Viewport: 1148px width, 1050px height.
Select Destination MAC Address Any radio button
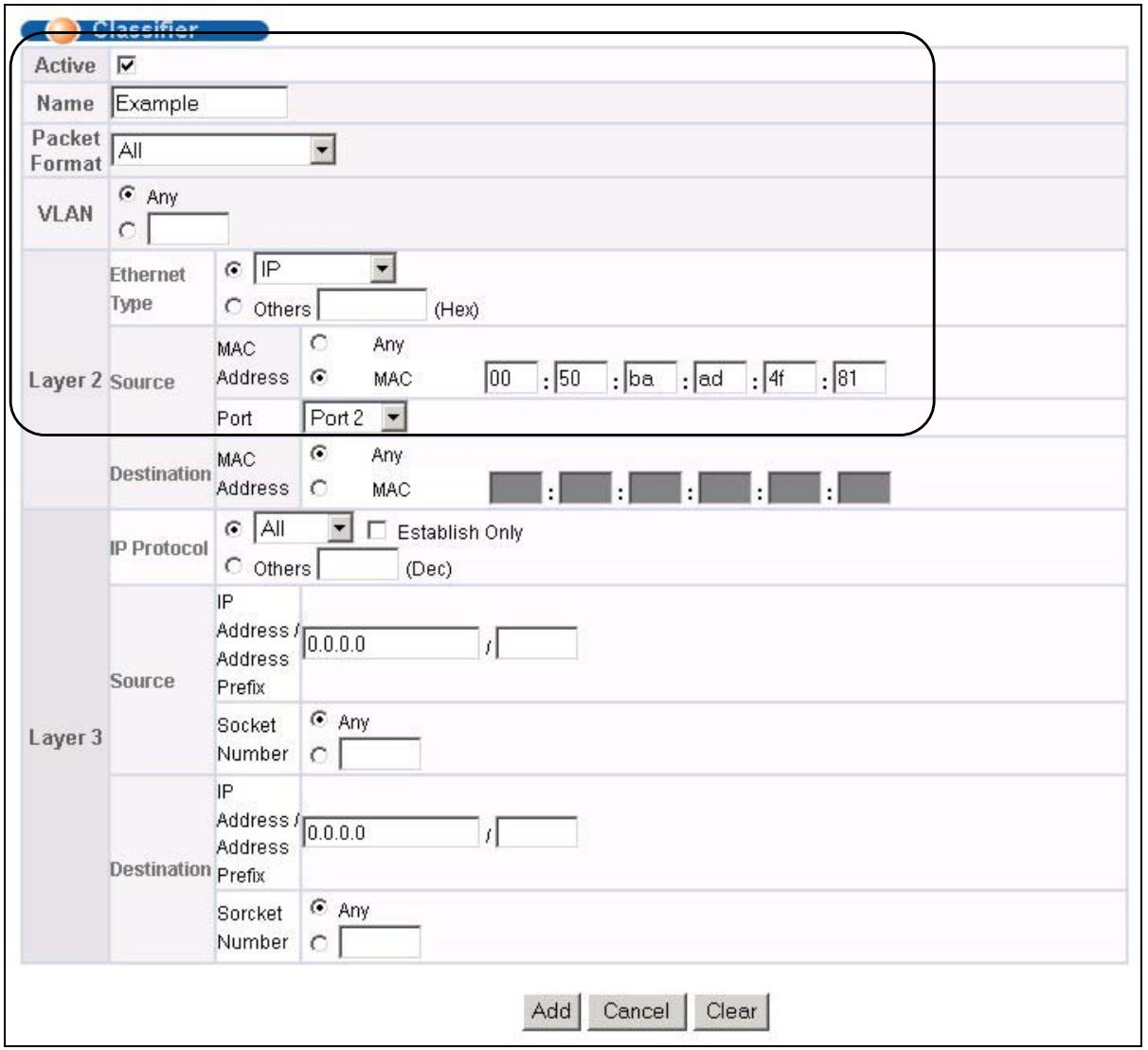[x=319, y=454]
